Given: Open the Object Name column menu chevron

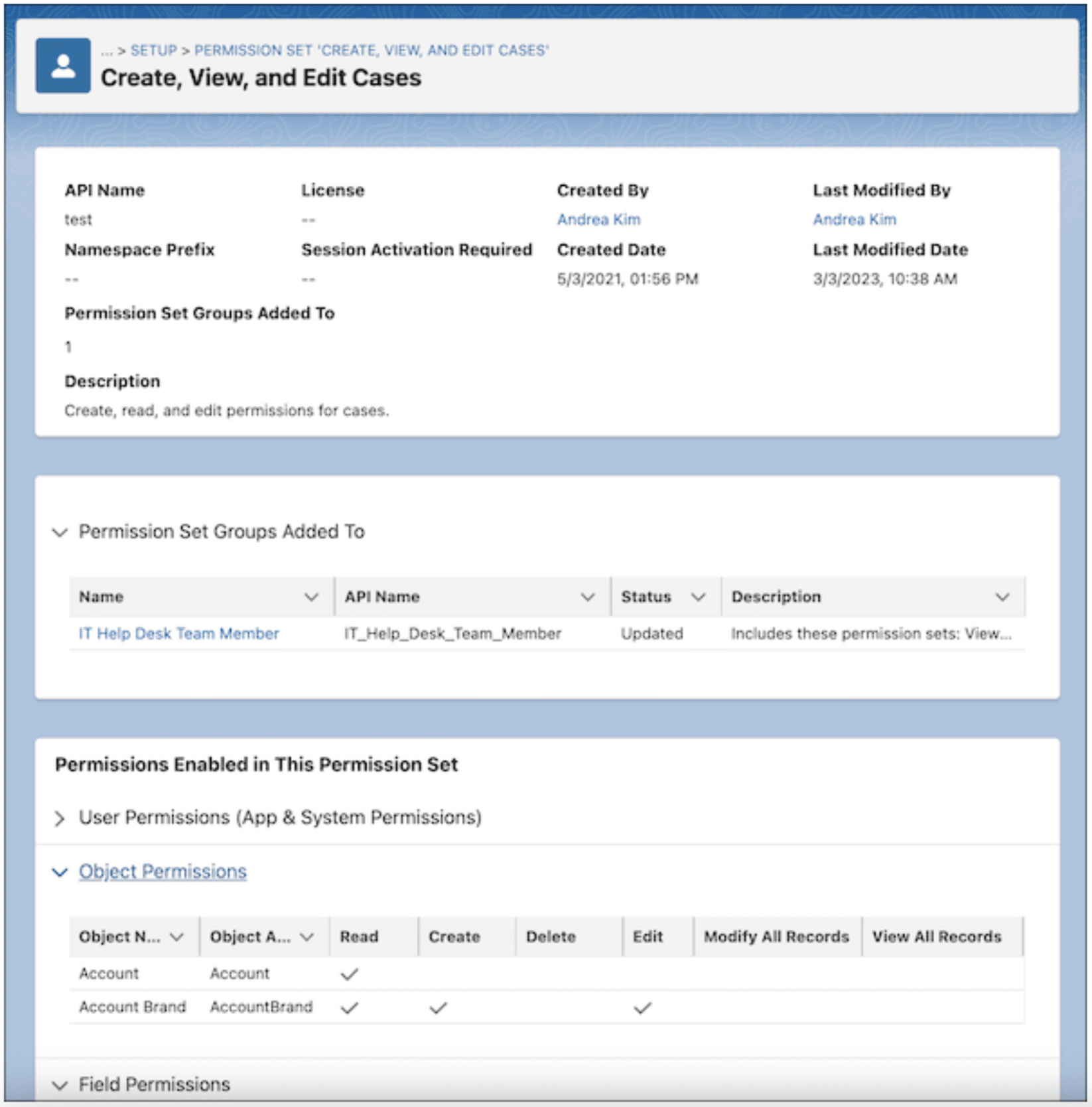Looking at the screenshot, I should coord(176,936).
